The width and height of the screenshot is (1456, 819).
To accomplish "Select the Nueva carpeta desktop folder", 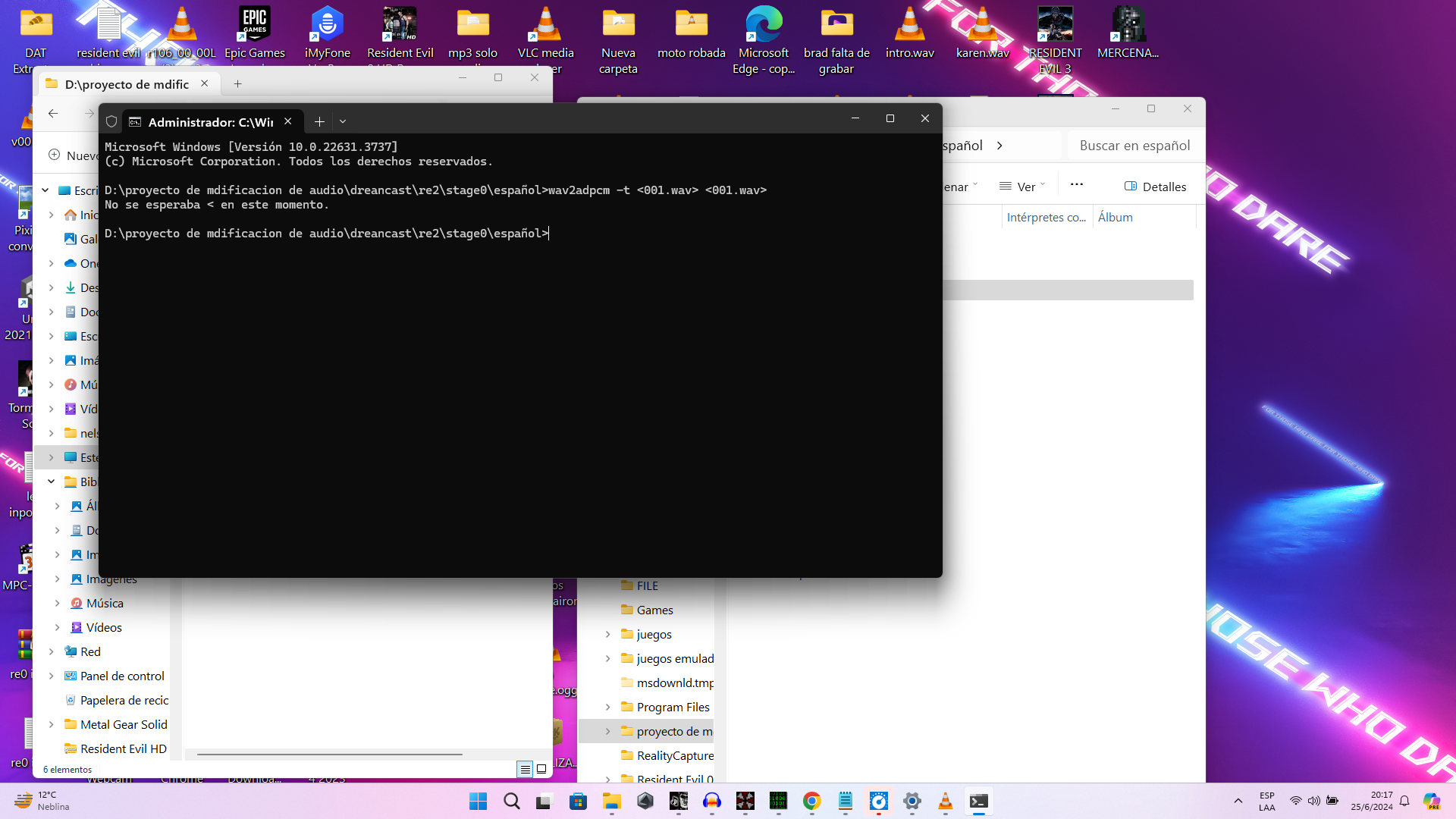I will coord(619,39).
